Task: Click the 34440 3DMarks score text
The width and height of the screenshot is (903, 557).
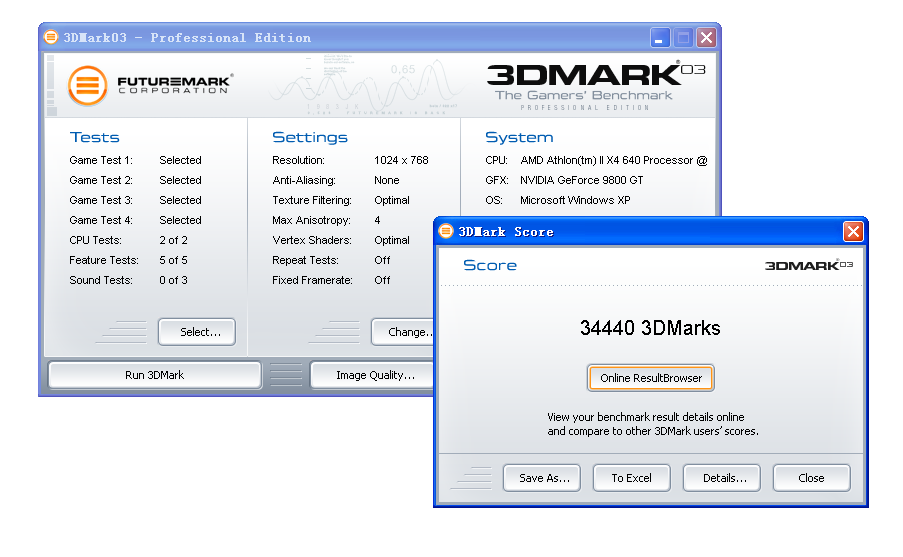Action: coord(650,328)
